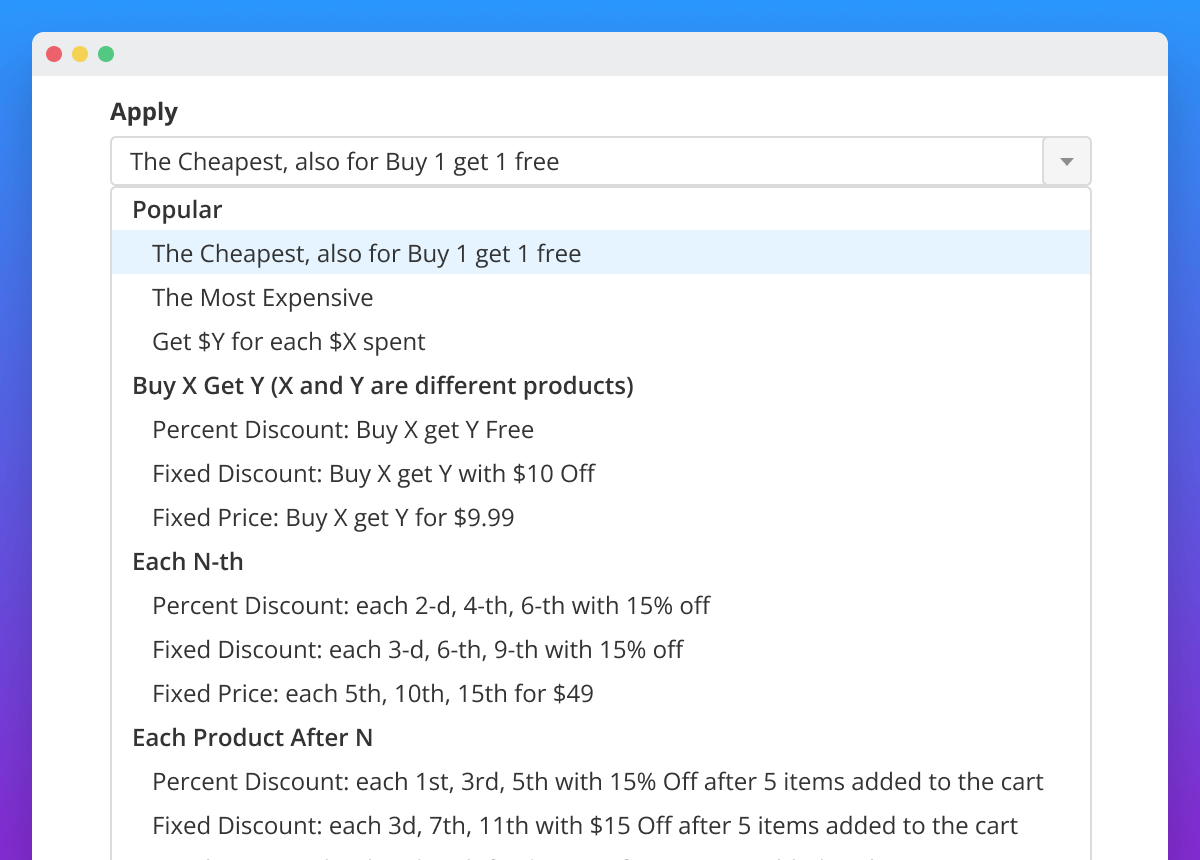Screen dimensions: 1200x860
Task: Choose Fixed Discount each 3-d, 6-th, 9-th option
Action: tap(417, 649)
